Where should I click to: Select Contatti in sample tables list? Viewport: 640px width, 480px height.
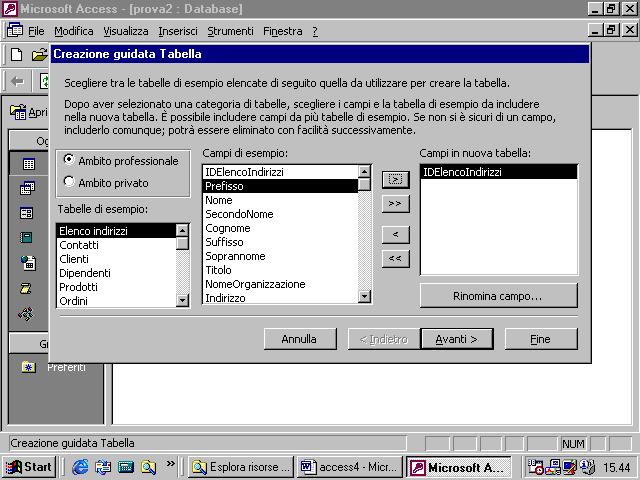pyautogui.click(x=116, y=245)
